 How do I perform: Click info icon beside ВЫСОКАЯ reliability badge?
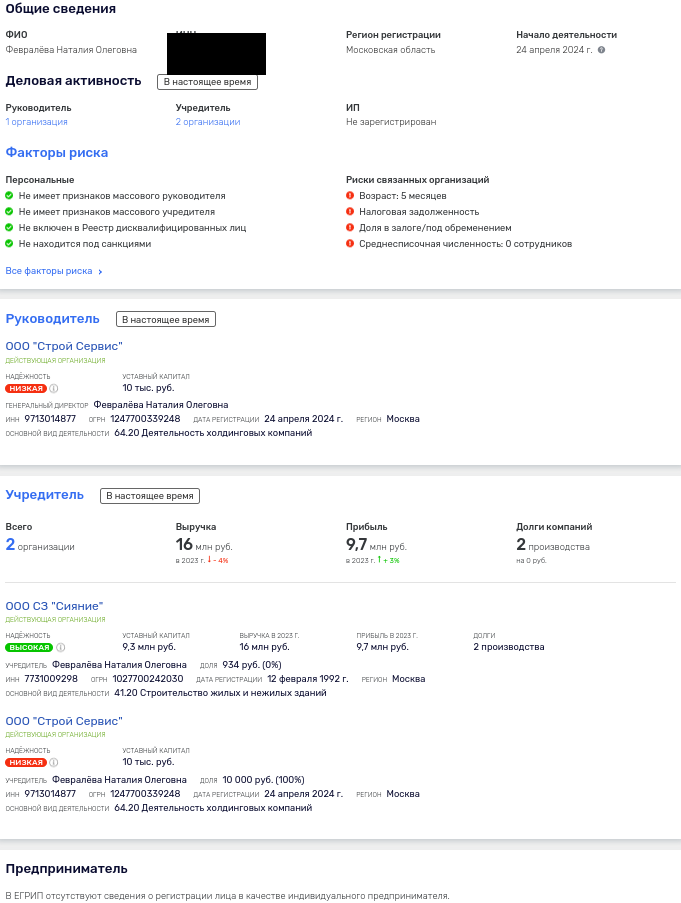click(x=60, y=647)
